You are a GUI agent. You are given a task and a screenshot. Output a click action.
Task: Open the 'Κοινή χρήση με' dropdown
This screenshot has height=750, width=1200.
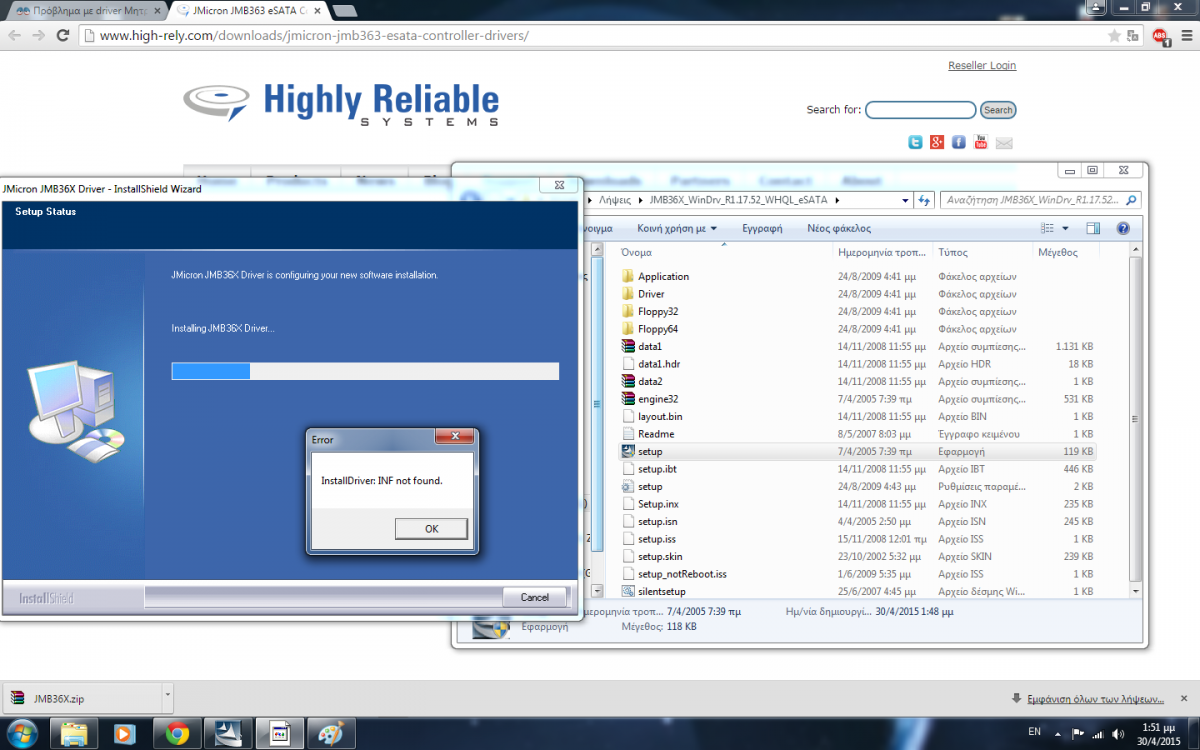[x=677, y=228]
